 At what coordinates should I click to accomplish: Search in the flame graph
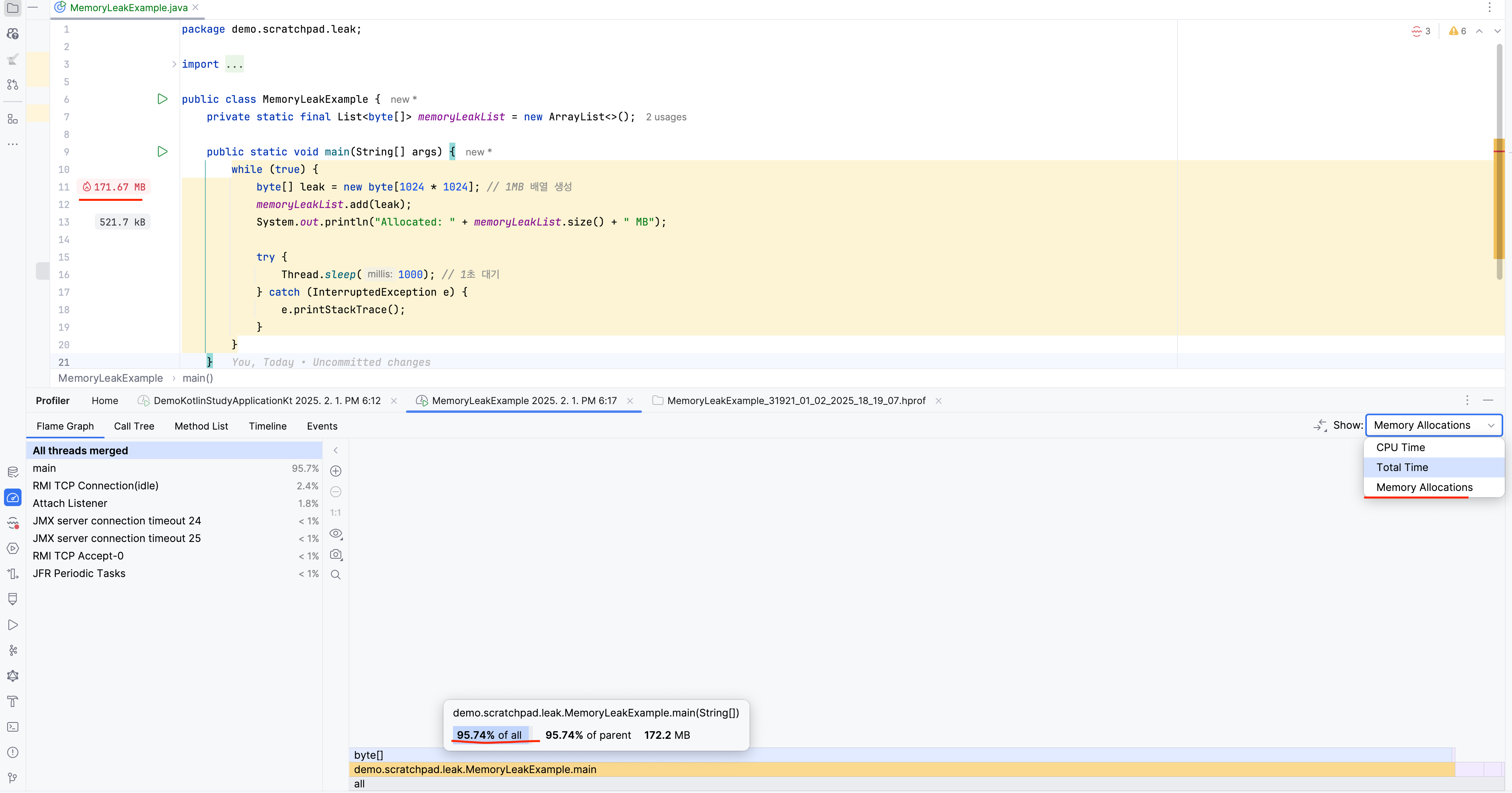tap(336, 575)
